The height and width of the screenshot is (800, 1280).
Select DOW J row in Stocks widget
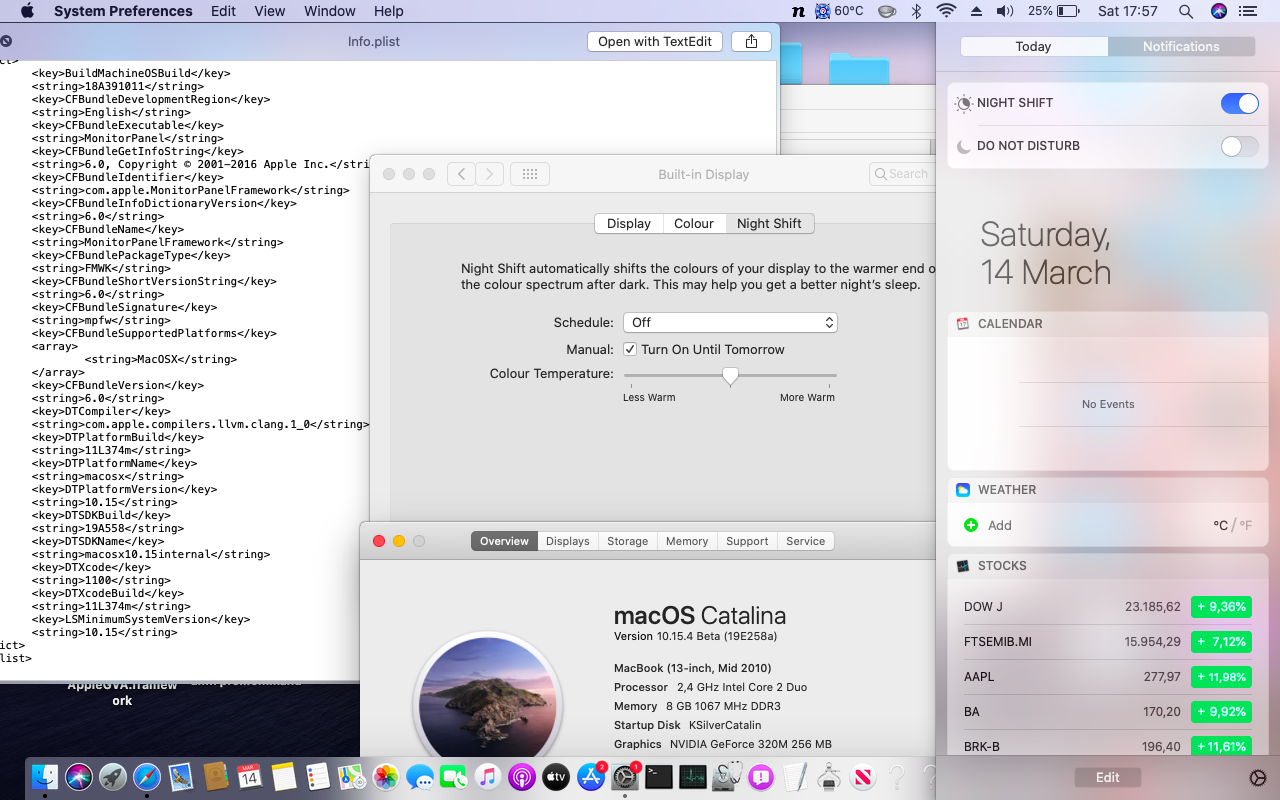(x=1108, y=607)
